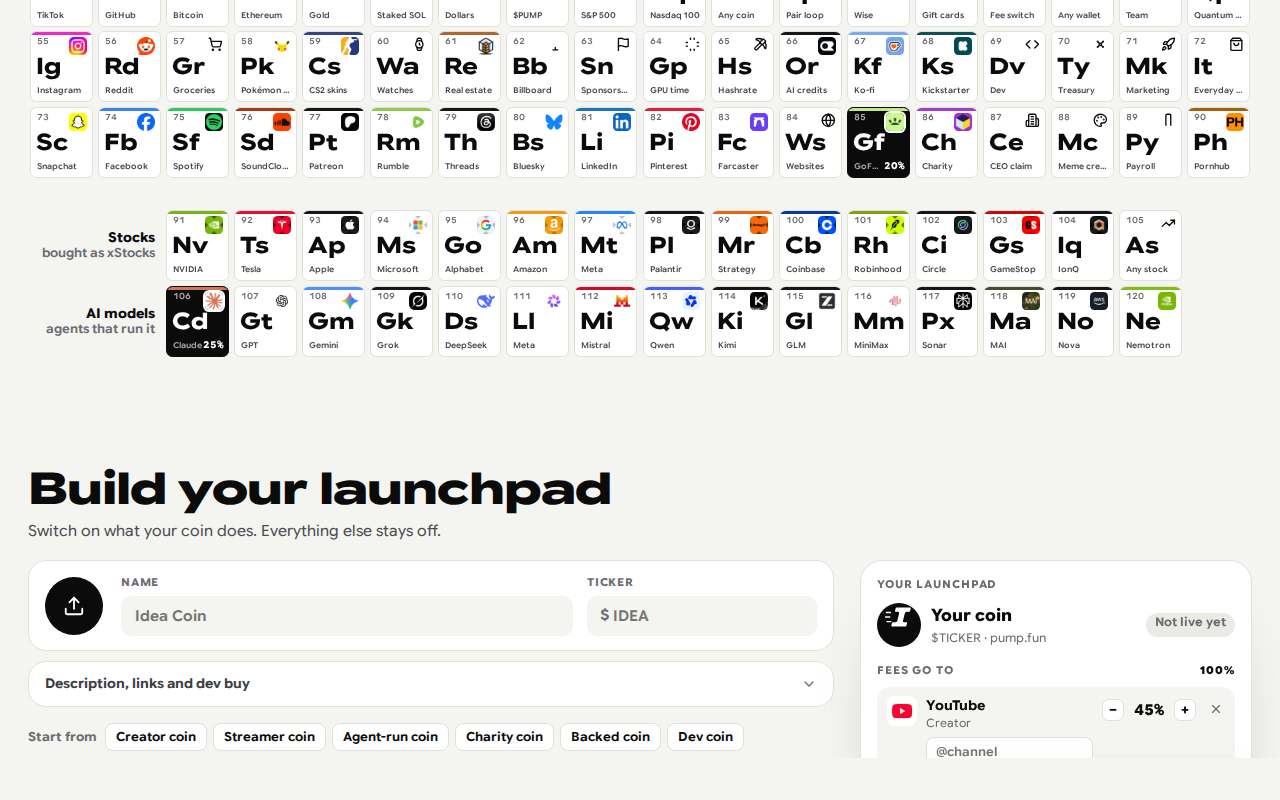The image size is (1280, 800).
Task: Pick the SoundCloud Sd tile
Action: click(x=265, y=143)
